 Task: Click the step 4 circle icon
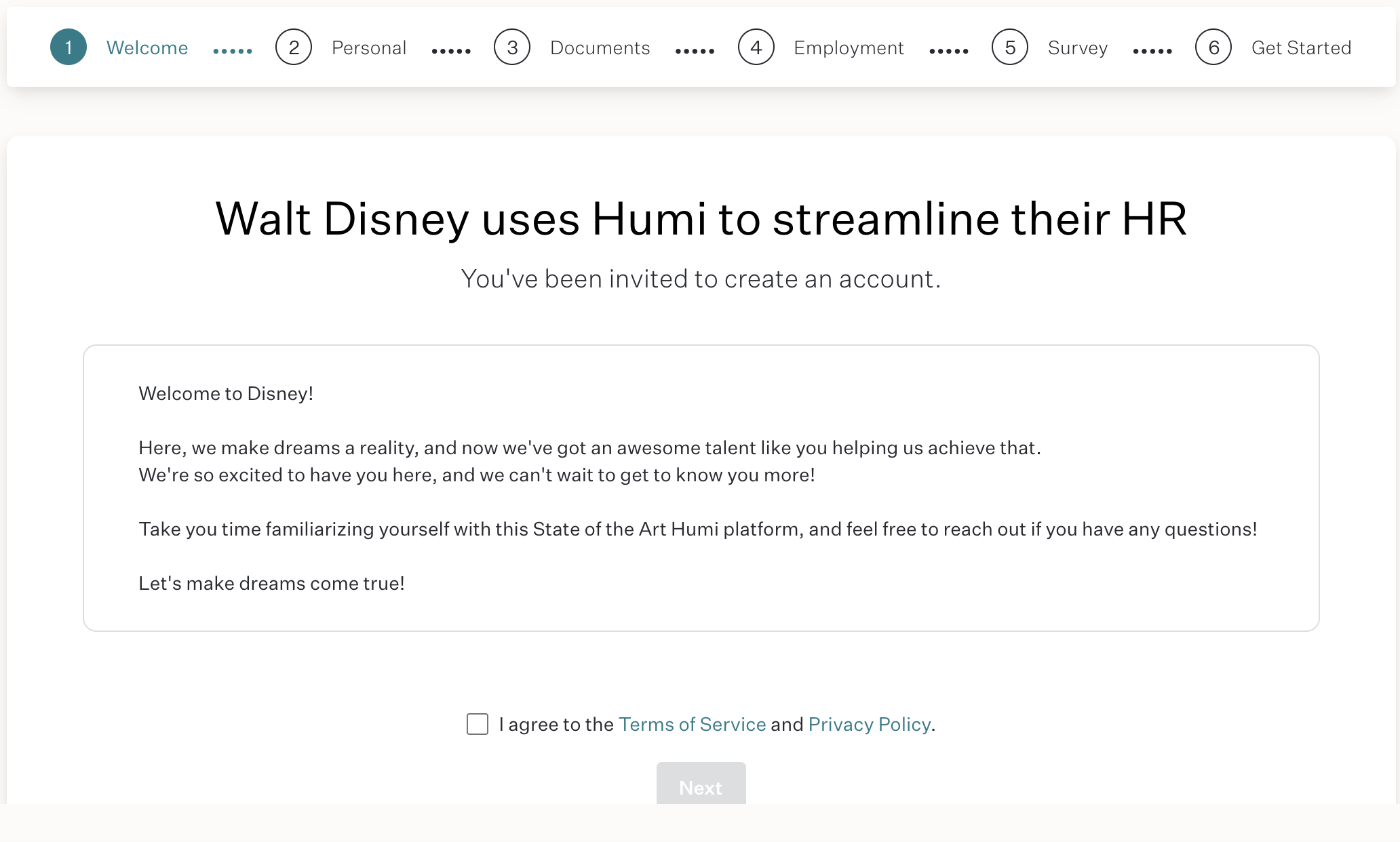tap(756, 47)
